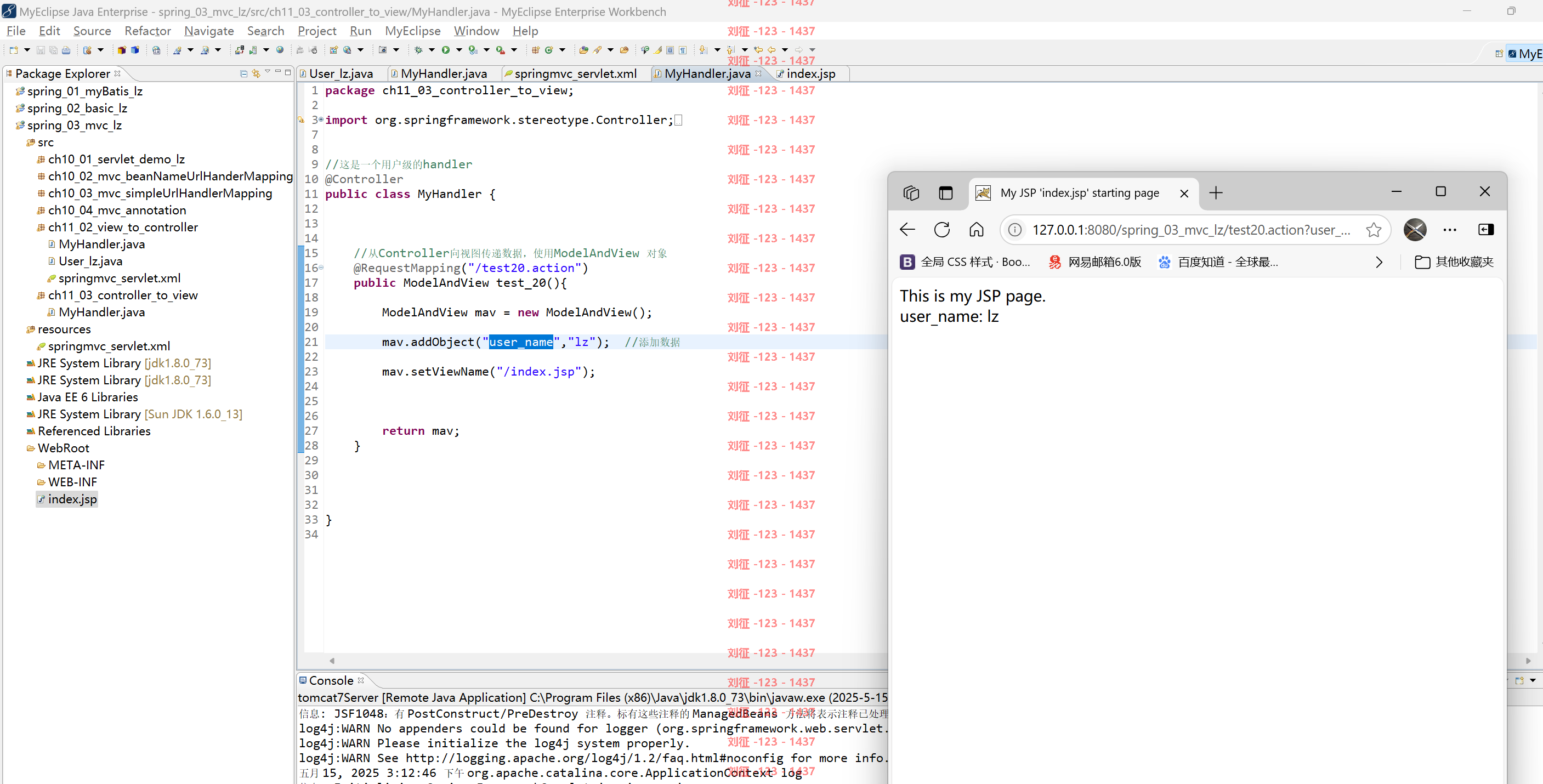Expand folded imports at line 3
The width and height of the screenshot is (1543, 784).
tap(321, 120)
